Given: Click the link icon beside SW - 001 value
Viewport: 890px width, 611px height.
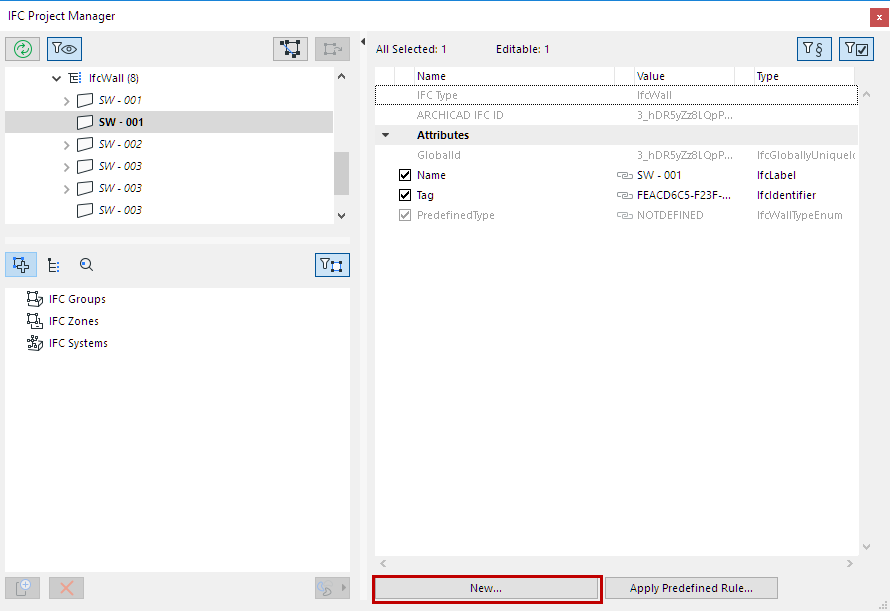Looking at the screenshot, I should 624,175.
